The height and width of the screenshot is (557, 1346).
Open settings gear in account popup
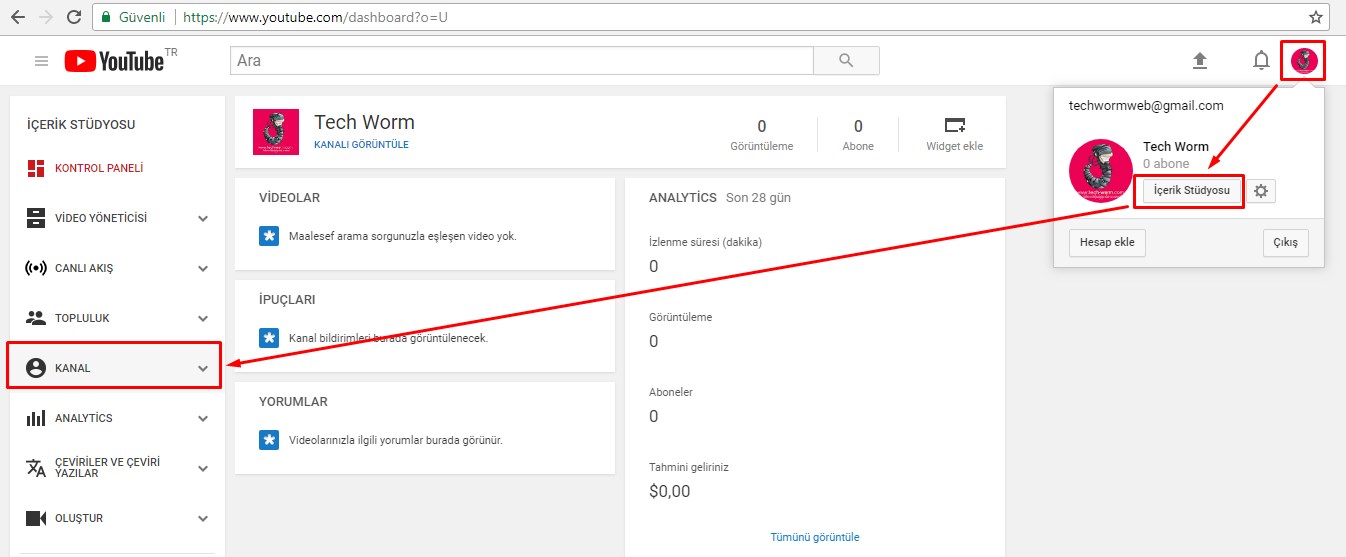pos(1261,191)
